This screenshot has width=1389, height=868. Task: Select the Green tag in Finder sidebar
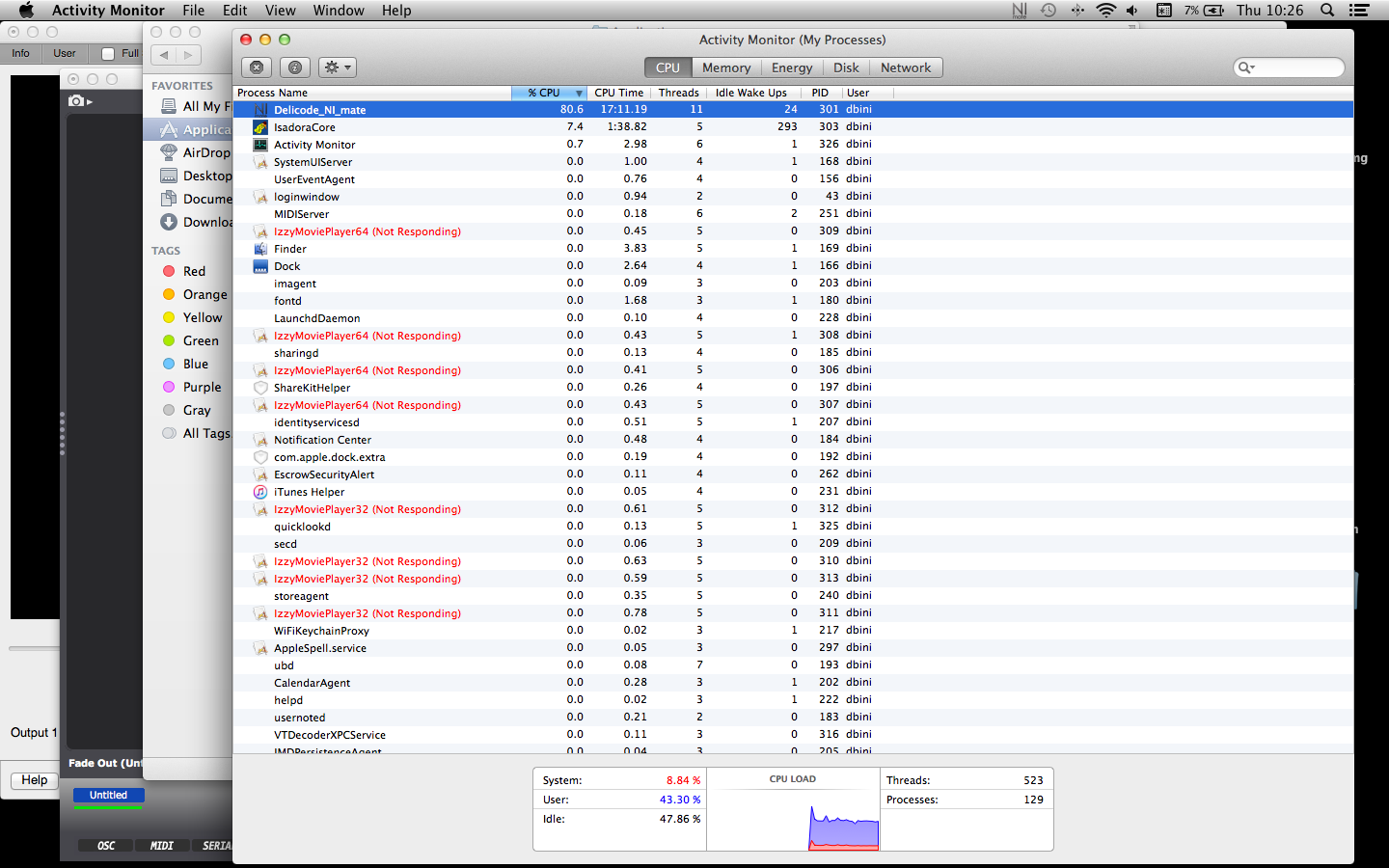click(200, 340)
